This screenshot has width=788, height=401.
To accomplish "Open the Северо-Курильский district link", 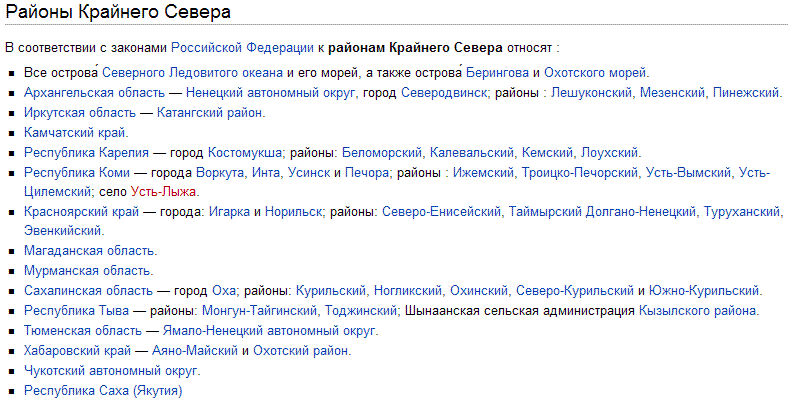I will point(575,291).
